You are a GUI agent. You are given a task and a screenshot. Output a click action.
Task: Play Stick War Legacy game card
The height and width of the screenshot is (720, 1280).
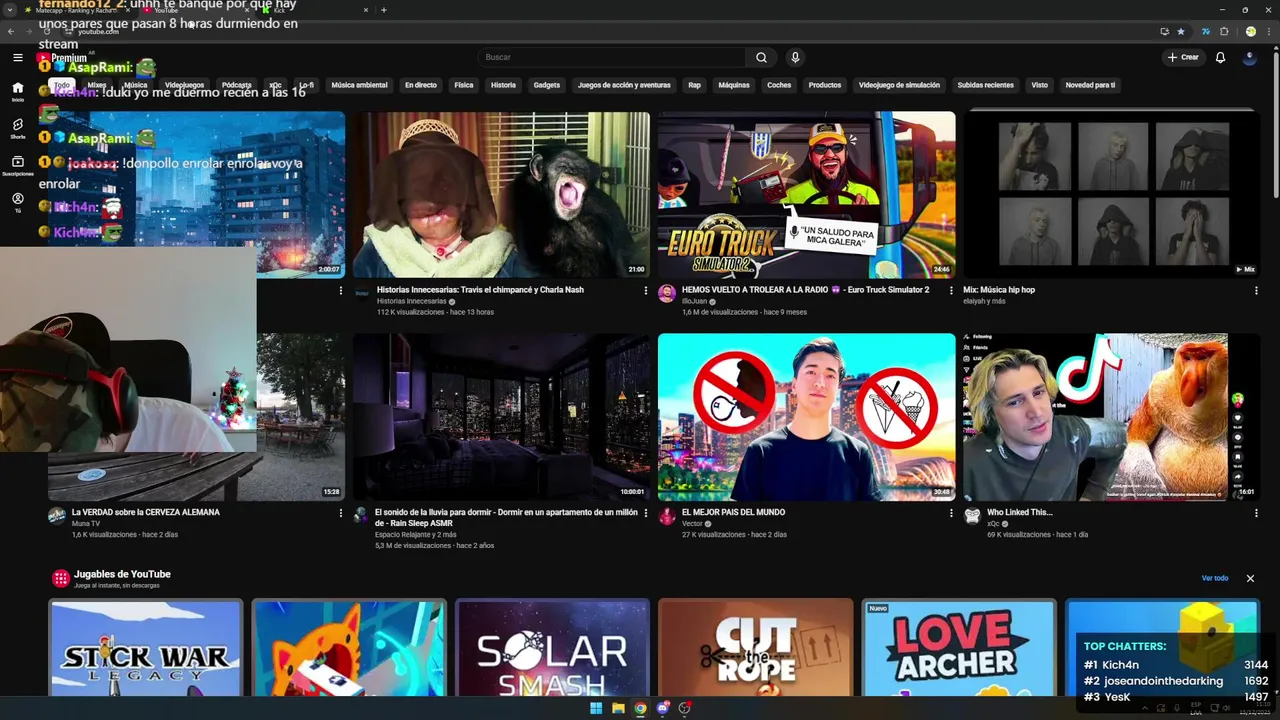tap(146, 648)
